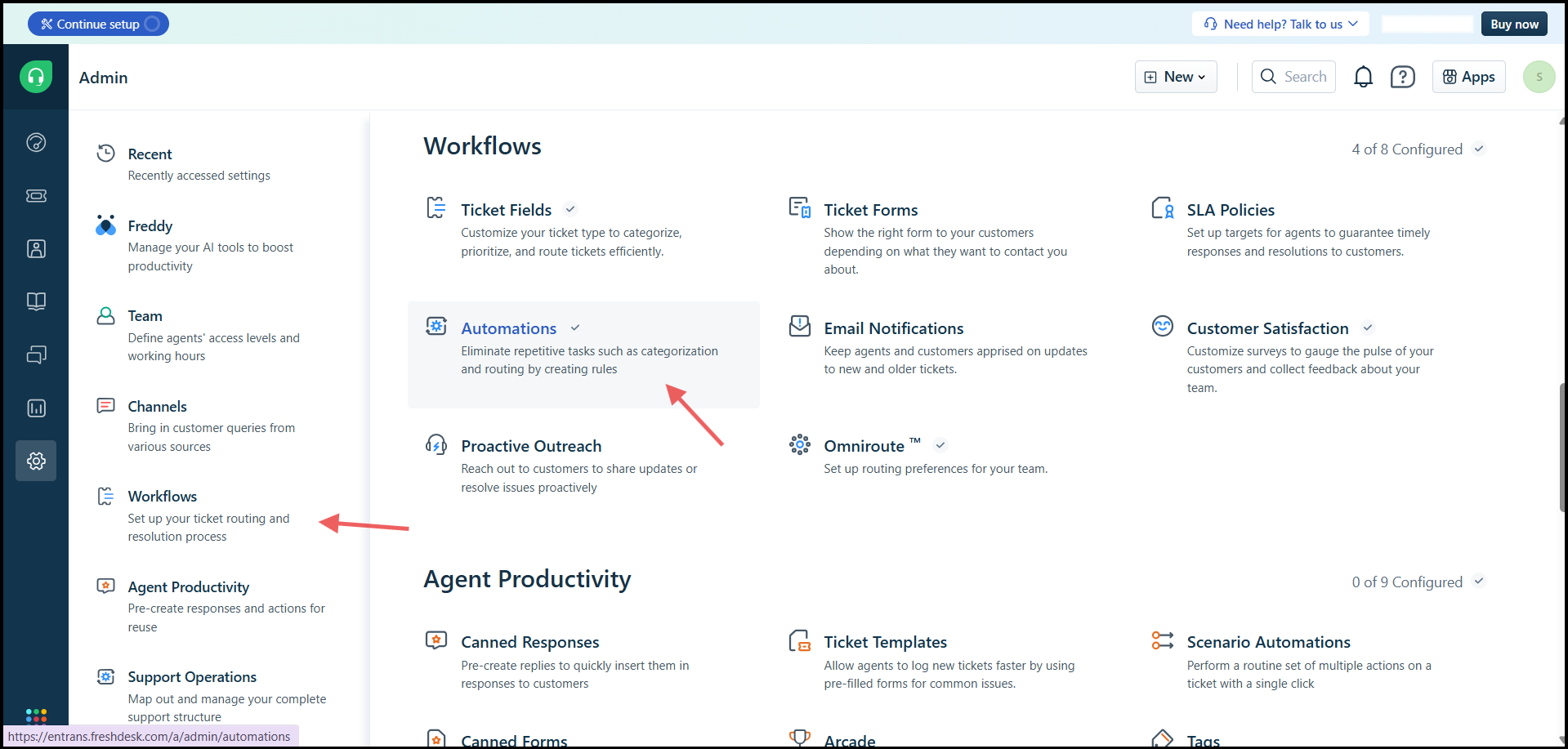The height and width of the screenshot is (749, 1568).
Task: Click the Canned Responses icon
Action: pos(436,640)
